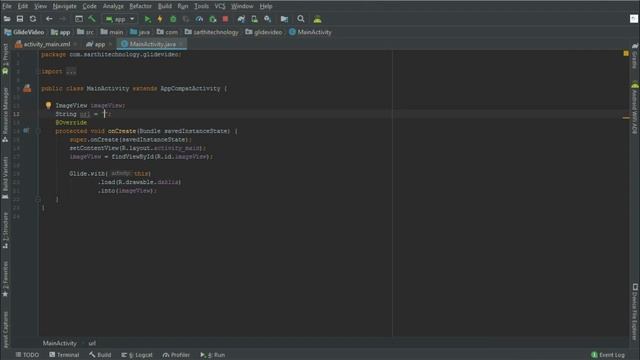Stop the app with the red square

pyautogui.click(x=225, y=19)
